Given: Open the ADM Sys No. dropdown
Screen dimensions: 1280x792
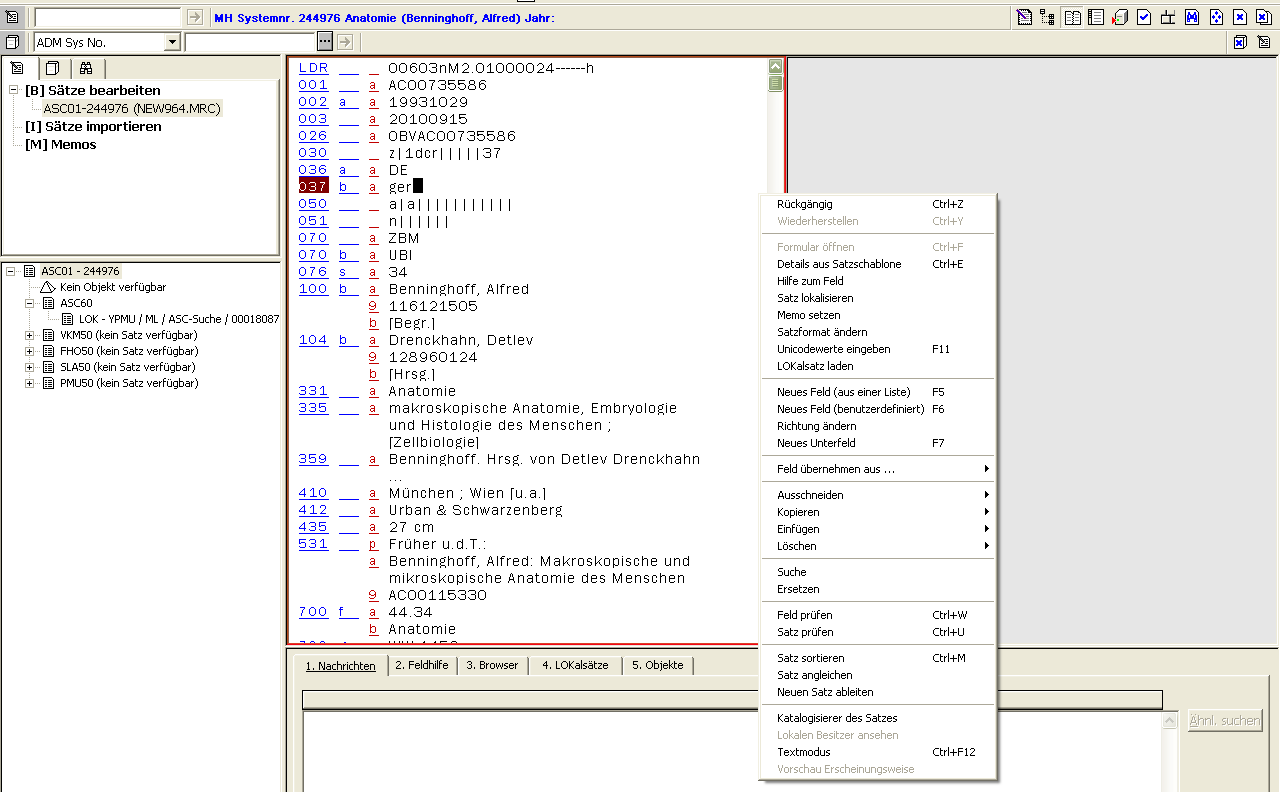Looking at the screenshot, I should click(172, 42).
